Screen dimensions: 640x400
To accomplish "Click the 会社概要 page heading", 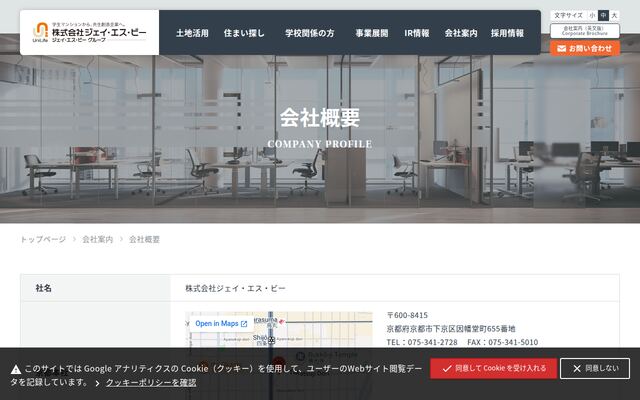I will pos(320,118).
